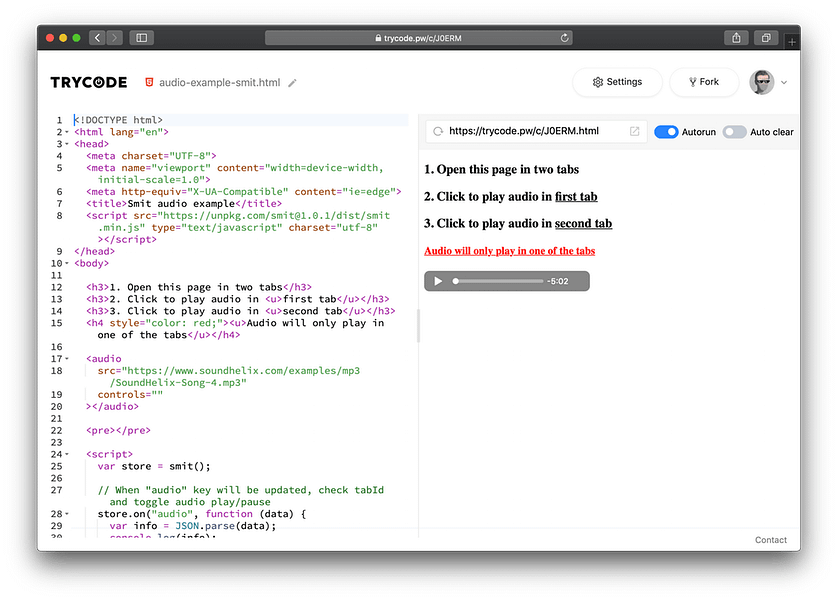Refresh the preview pane
The image size is (838, 600).
[x=438, y=131]
